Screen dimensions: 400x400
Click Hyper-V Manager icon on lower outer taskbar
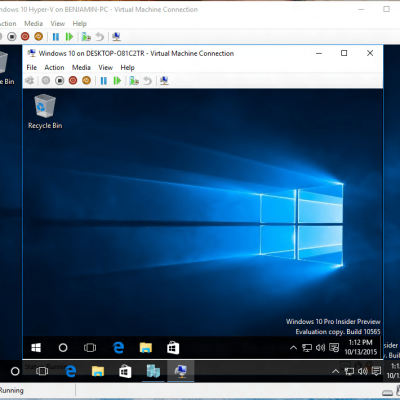(153, 371)
